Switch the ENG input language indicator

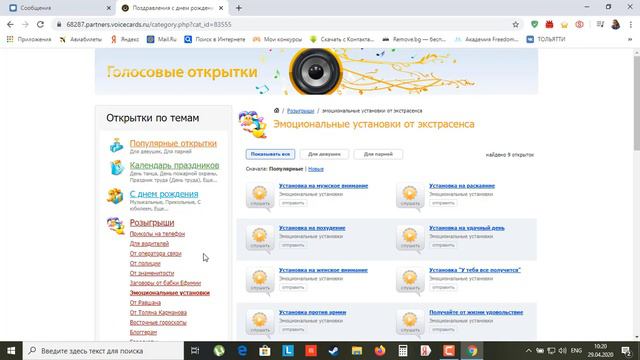click(576, 351)
